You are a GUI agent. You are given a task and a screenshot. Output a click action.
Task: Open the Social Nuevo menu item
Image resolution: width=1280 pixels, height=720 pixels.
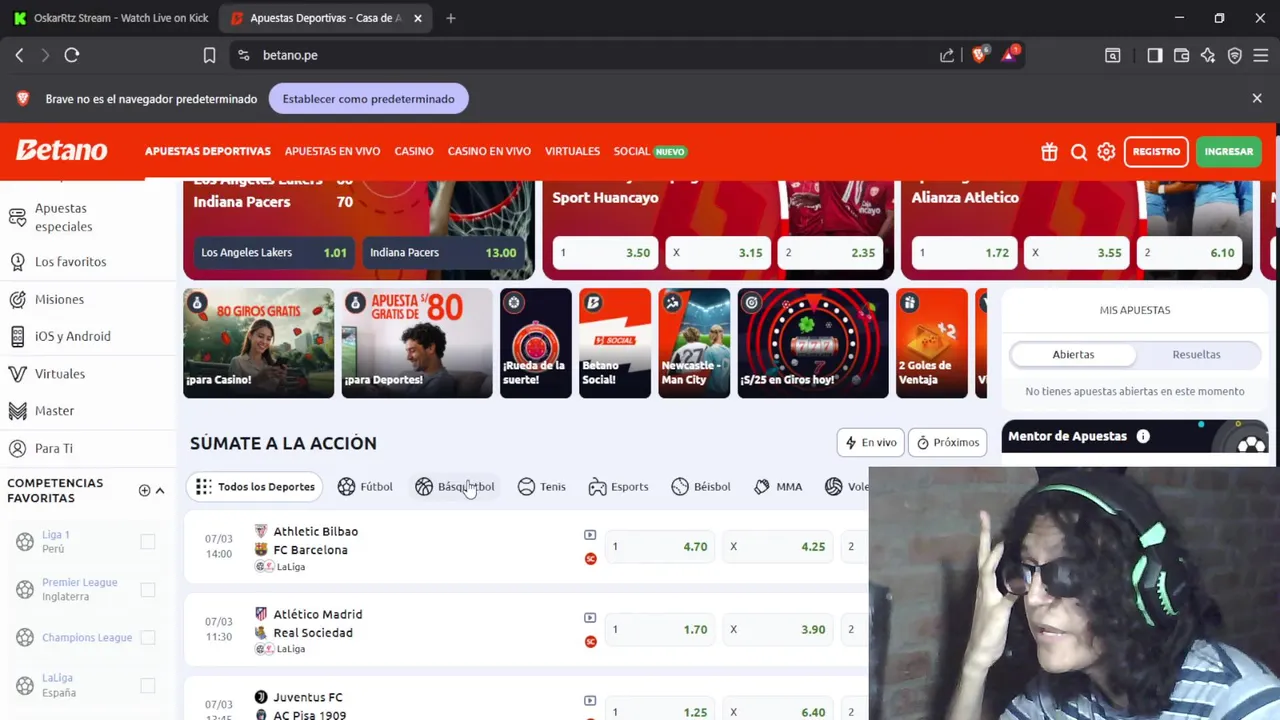pos(650,152)
